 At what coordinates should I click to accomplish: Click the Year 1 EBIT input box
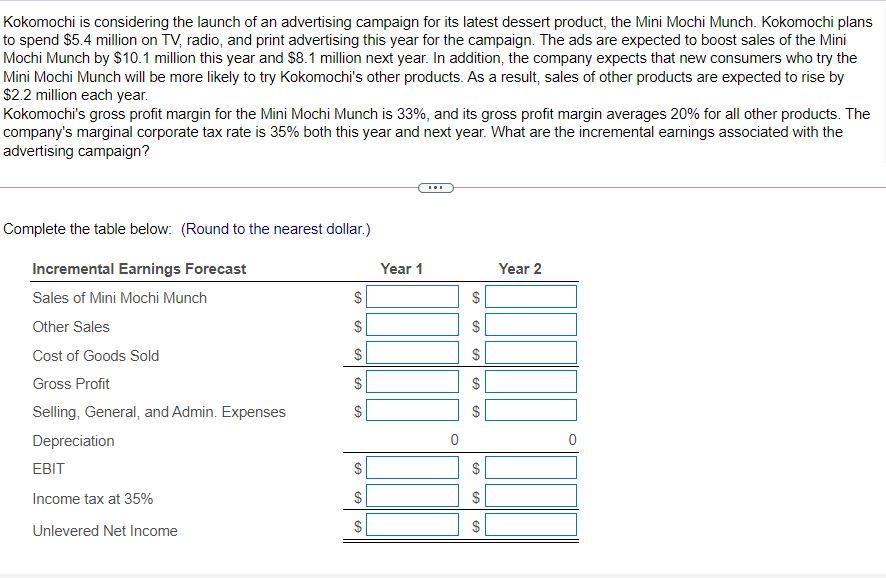tap(410, 466)
